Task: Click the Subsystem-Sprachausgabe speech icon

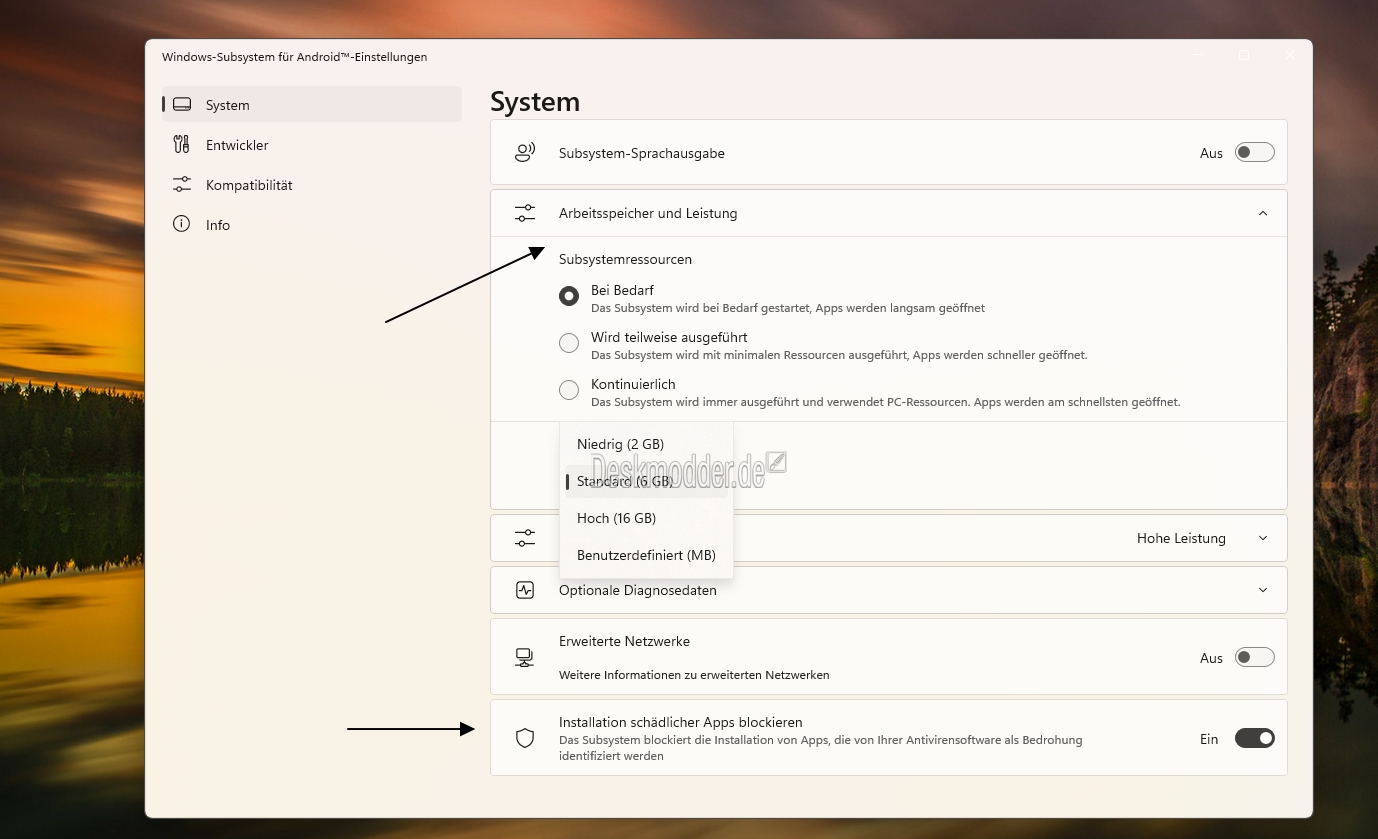Action: (525, 153)
